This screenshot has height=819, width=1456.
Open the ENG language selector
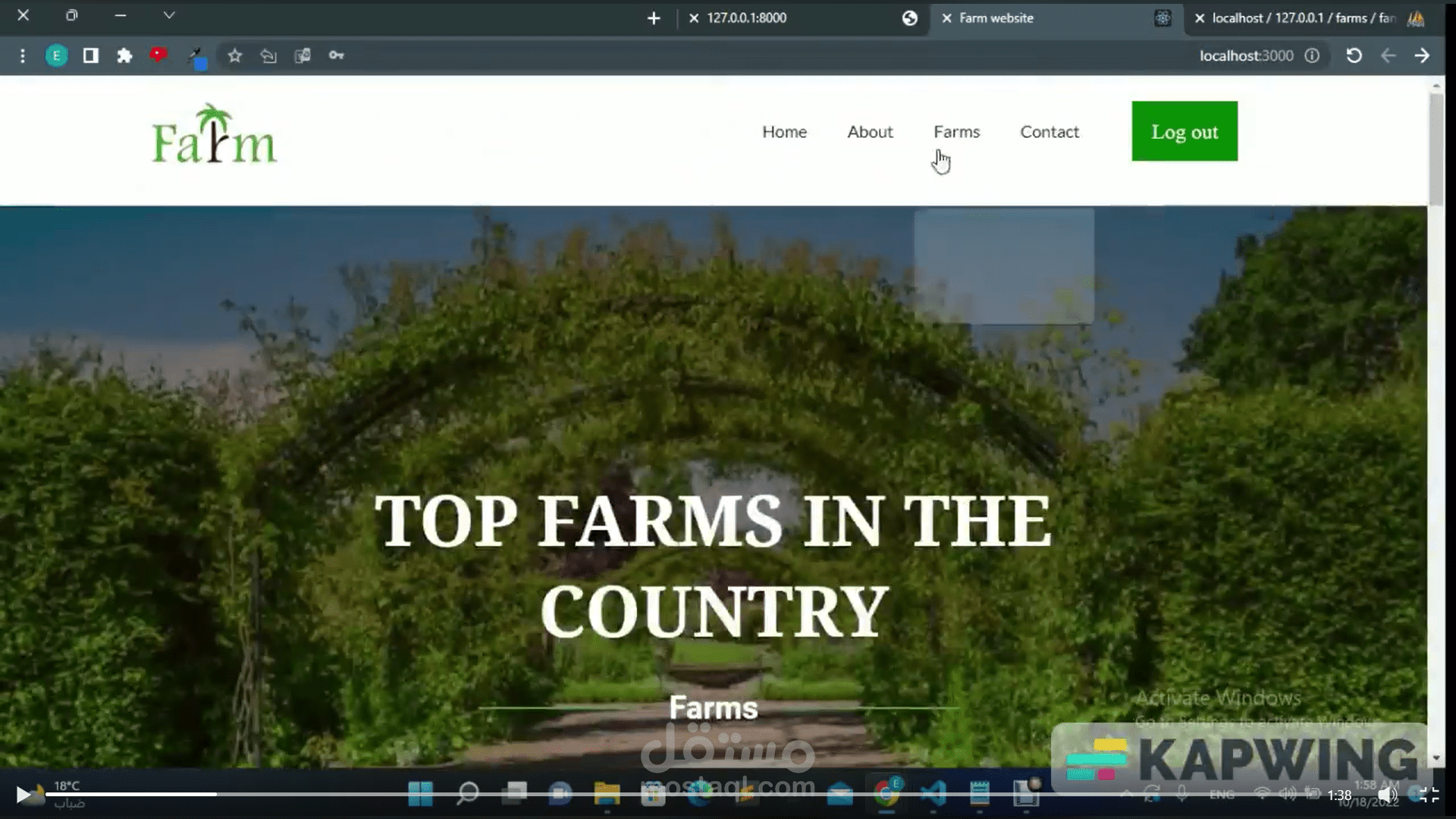[1222, 794]
